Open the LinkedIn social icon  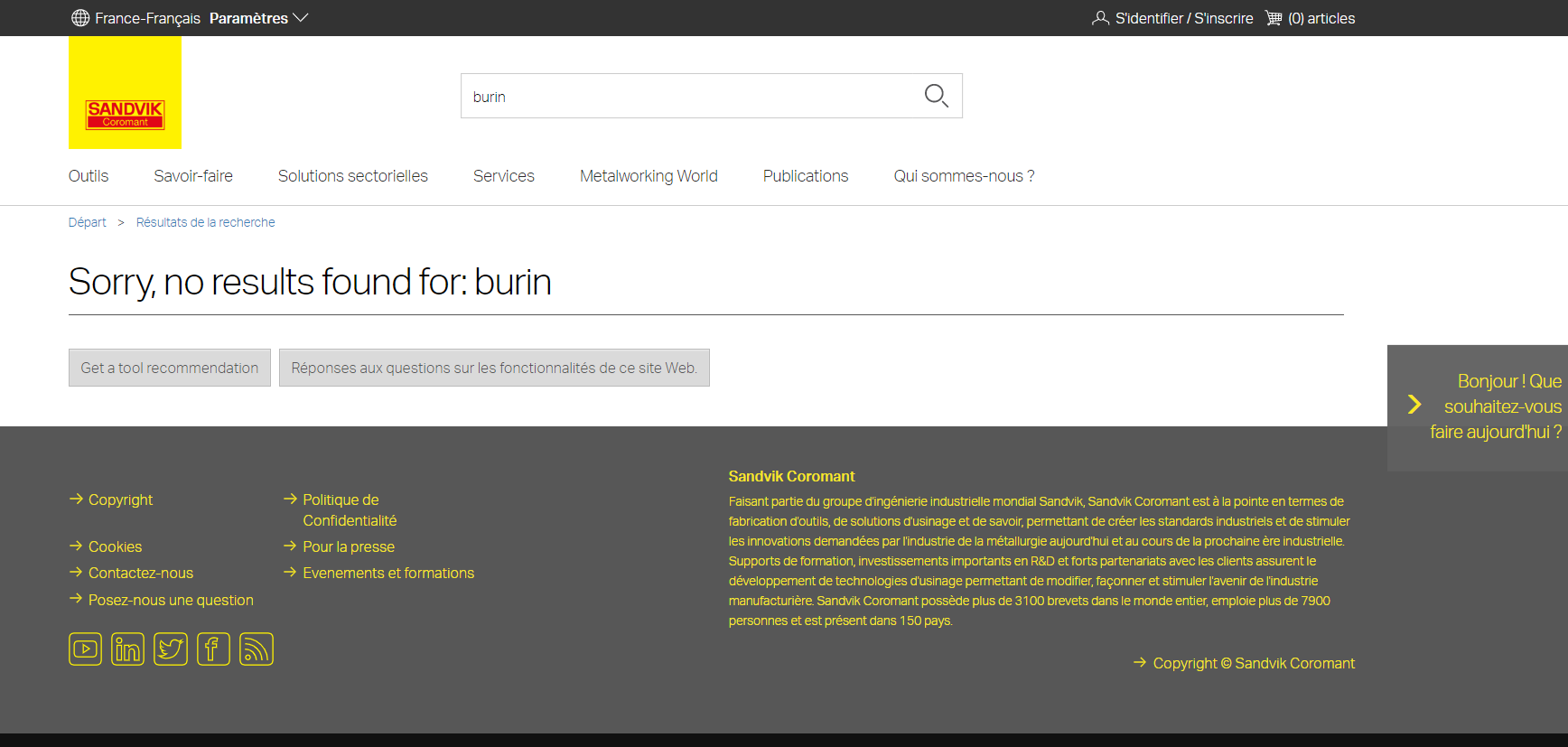128,649
